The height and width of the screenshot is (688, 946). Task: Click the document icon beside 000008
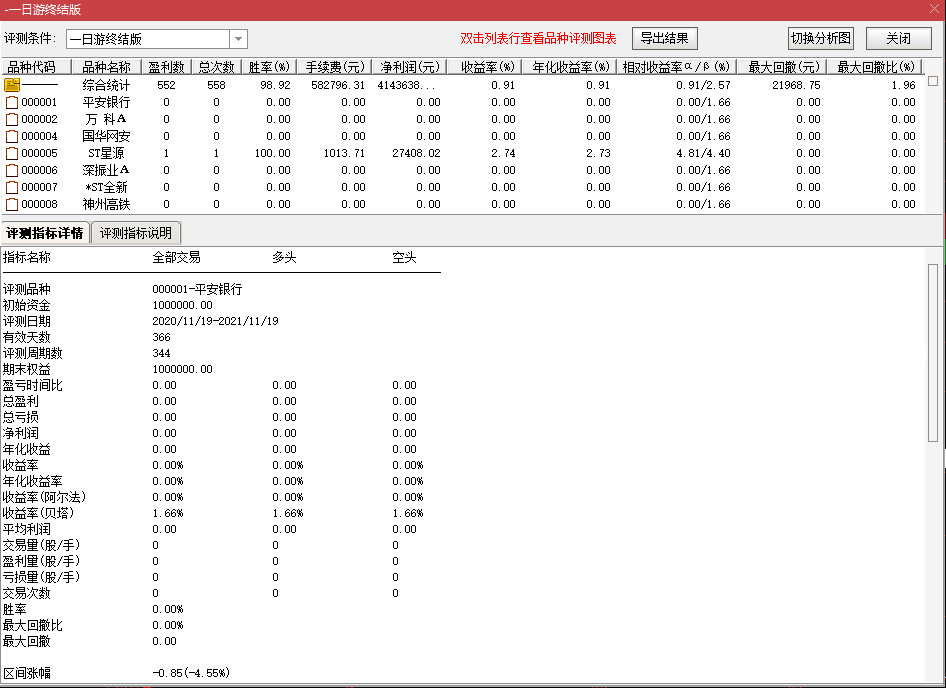click(12, 204)
